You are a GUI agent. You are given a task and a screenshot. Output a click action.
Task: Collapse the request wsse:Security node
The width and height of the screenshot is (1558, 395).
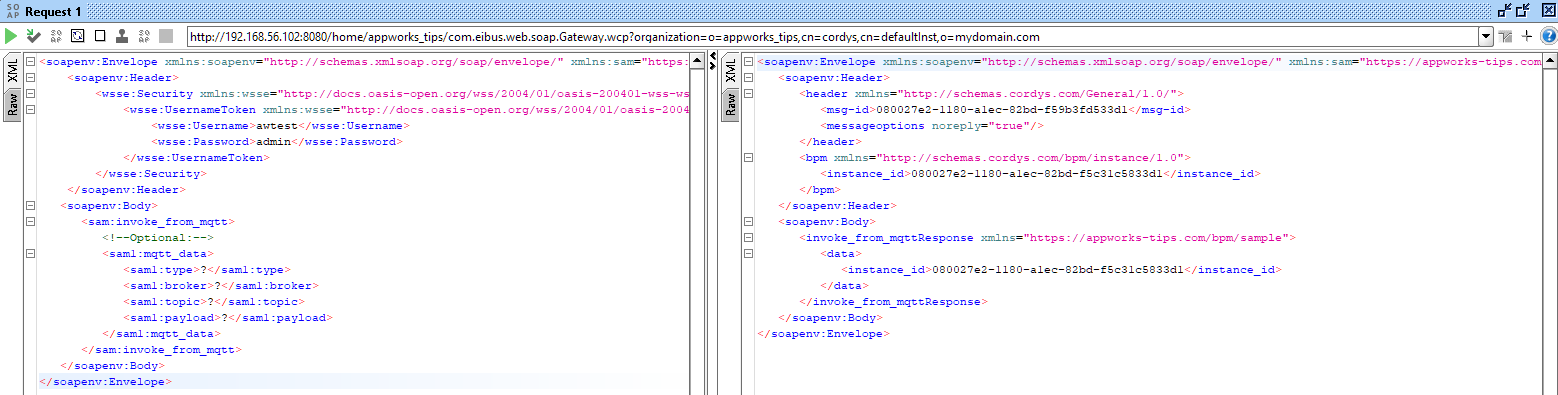pos(30,94)
